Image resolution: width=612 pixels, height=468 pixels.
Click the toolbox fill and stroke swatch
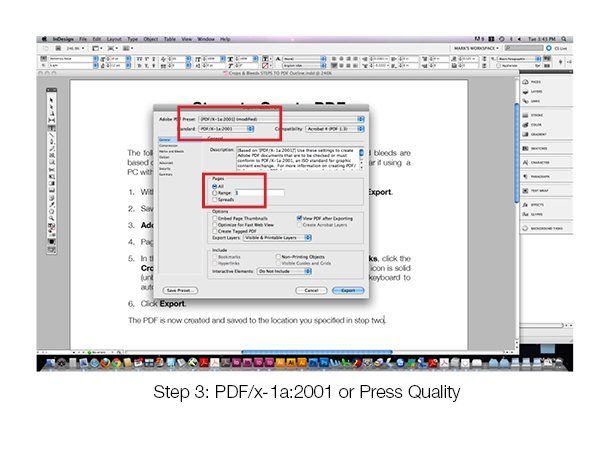pos(51,227)
